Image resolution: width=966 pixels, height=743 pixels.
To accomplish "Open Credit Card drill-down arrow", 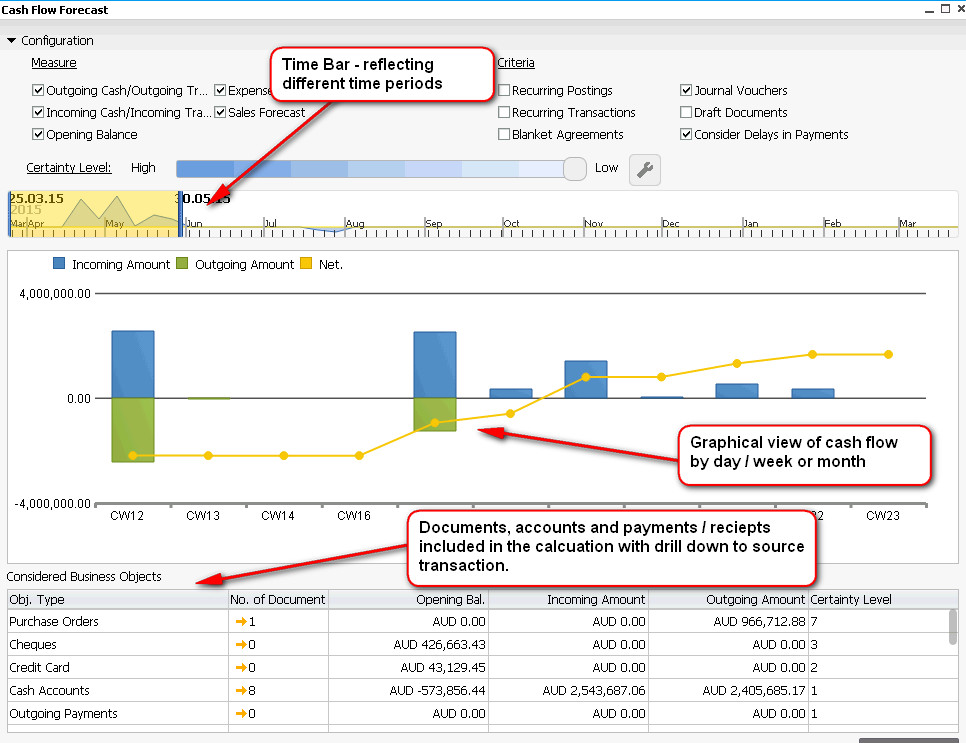I will [x=240, y=668].
